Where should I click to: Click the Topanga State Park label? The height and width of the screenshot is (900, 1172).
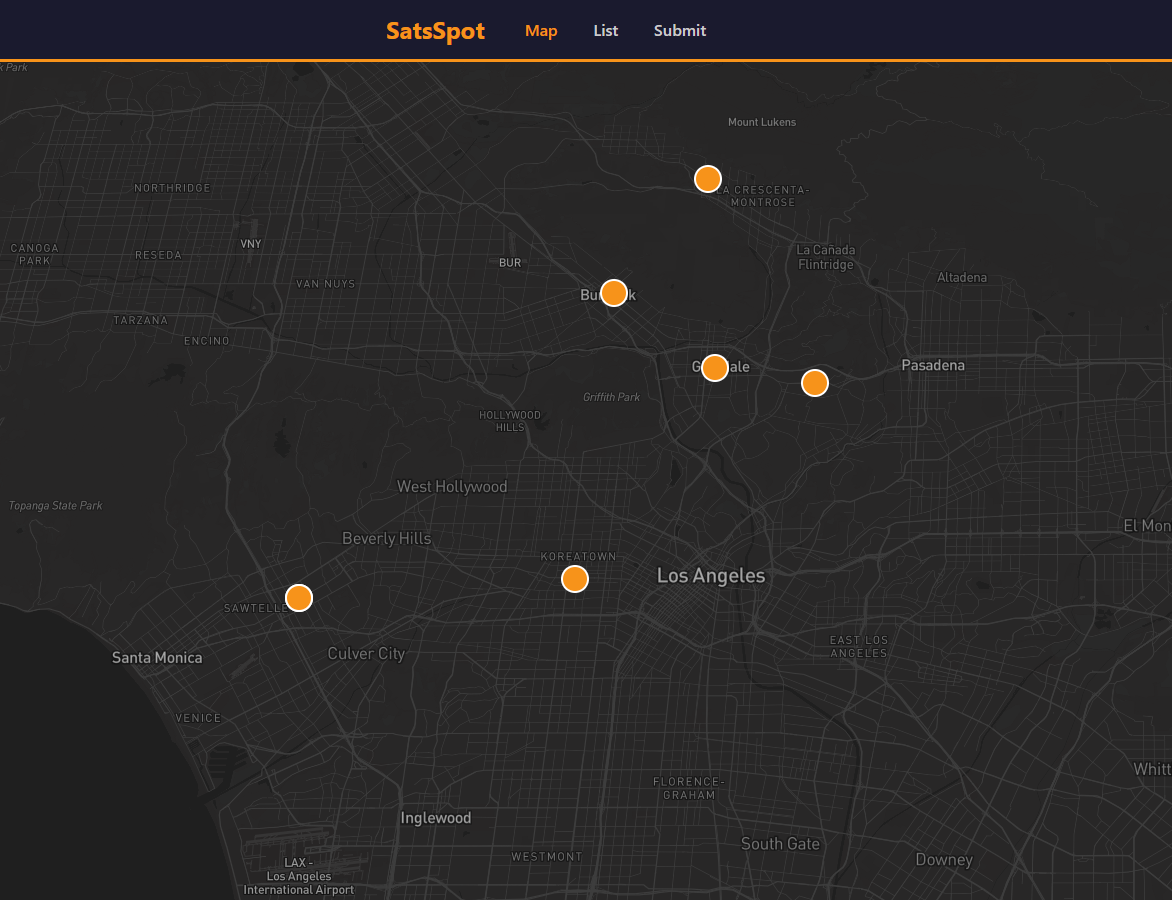pos(55,505)
